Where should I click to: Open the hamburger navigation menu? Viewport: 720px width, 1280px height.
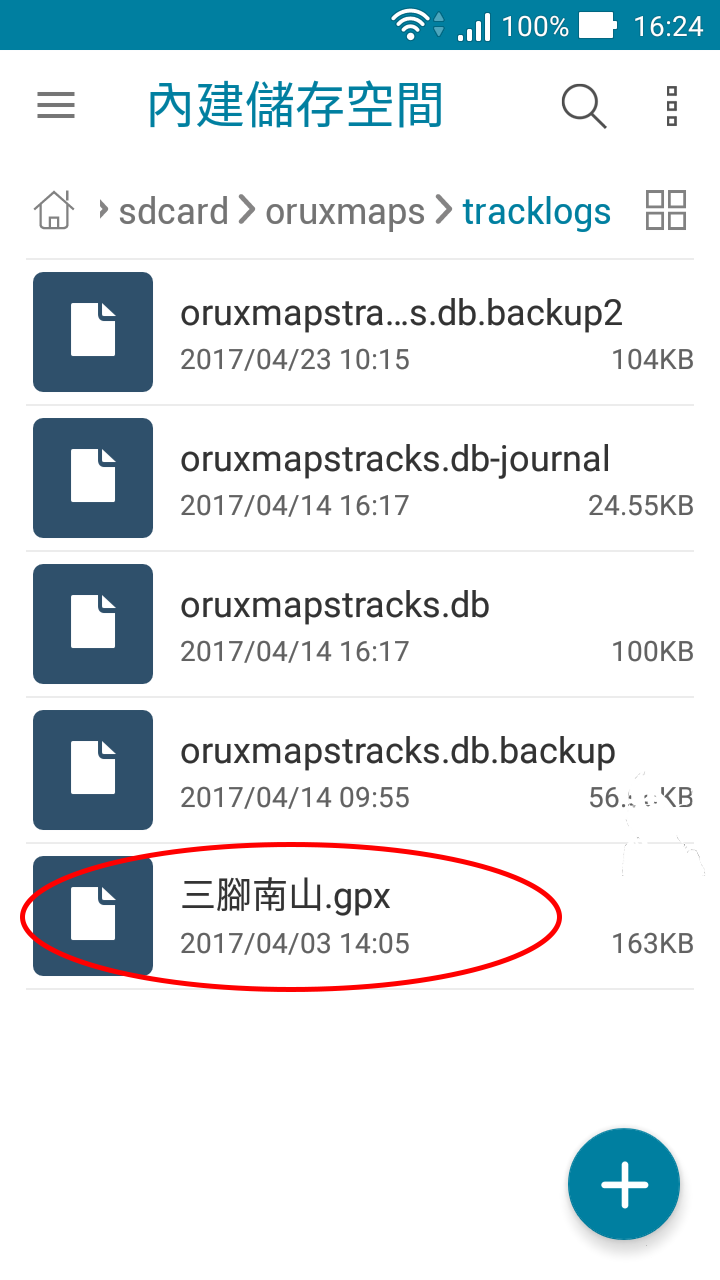[x=56, y=106]
